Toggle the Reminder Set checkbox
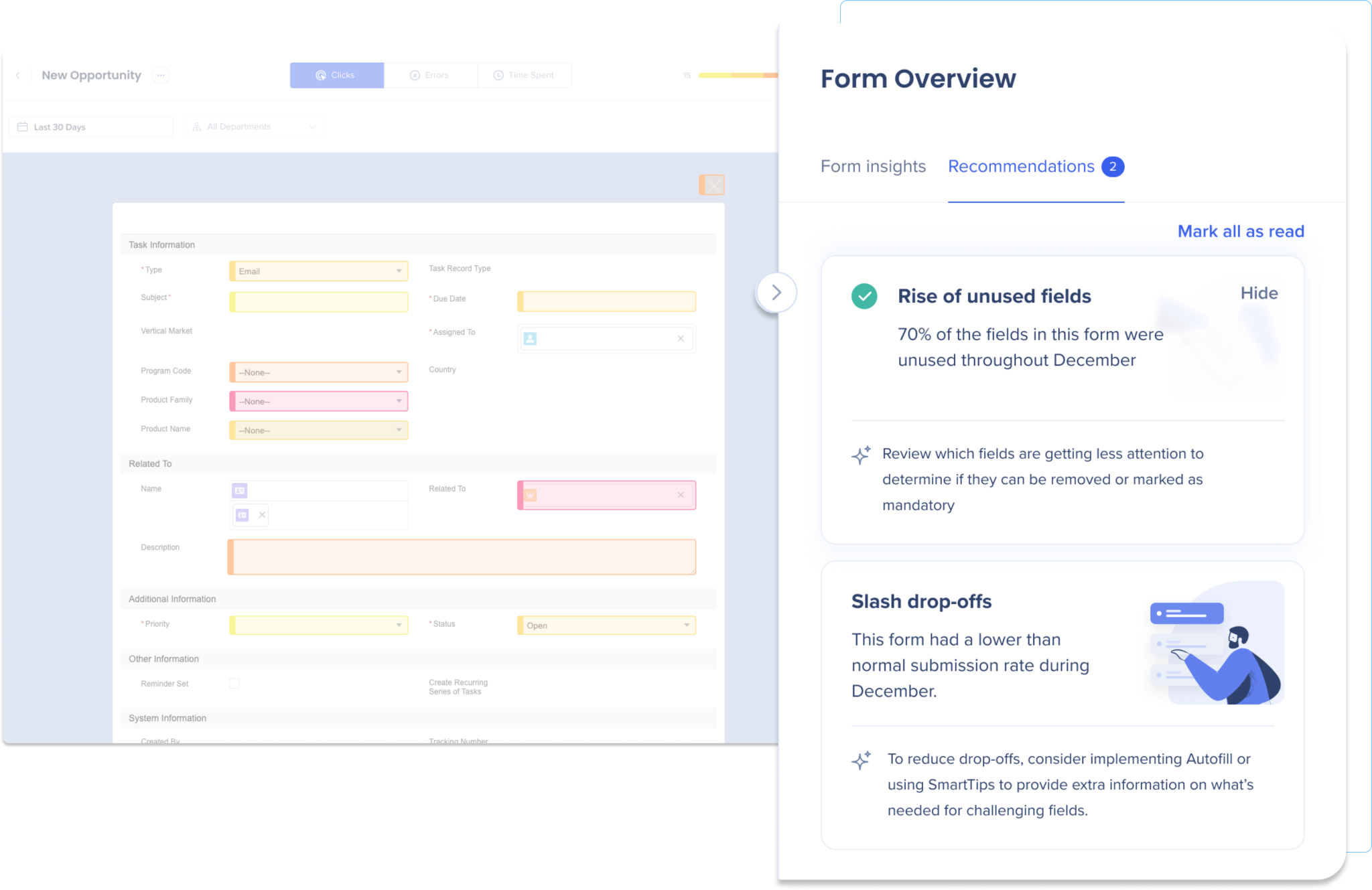The width and height of the screenshot is (1372, 890). (x=234, y=683)
